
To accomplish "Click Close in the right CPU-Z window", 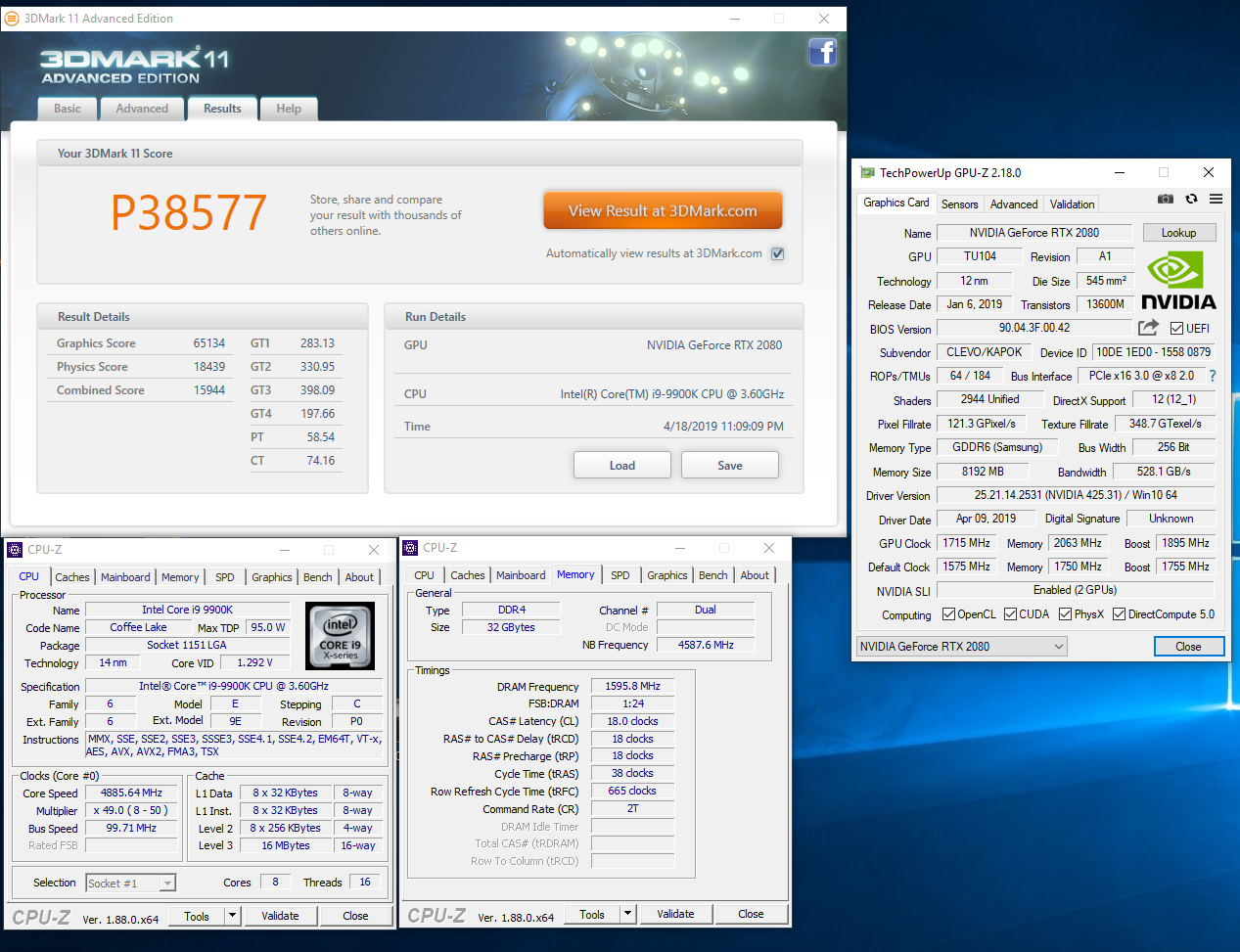I will tap(751, 914).
